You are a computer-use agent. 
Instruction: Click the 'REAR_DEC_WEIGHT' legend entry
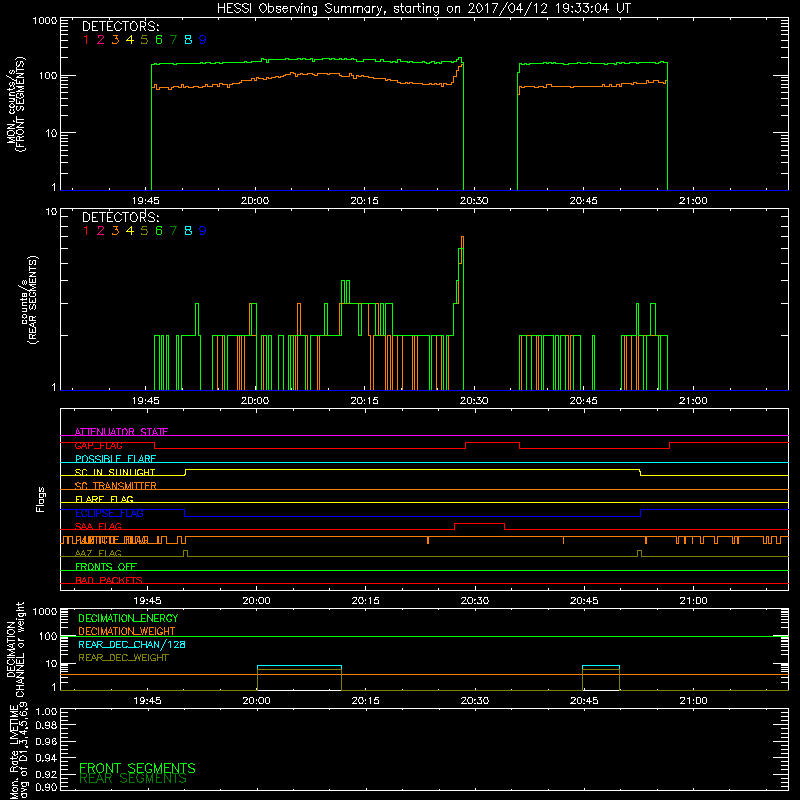point(123,658)
